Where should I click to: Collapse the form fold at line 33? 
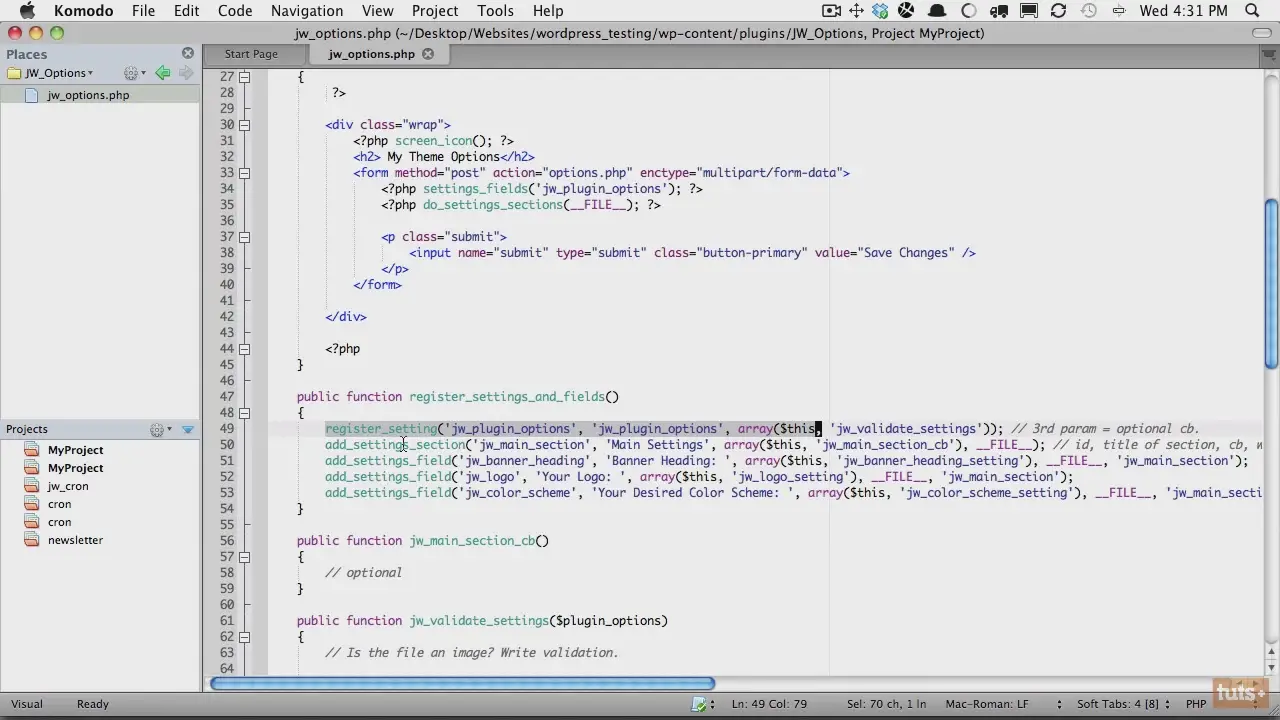click(x=244, y=173)
